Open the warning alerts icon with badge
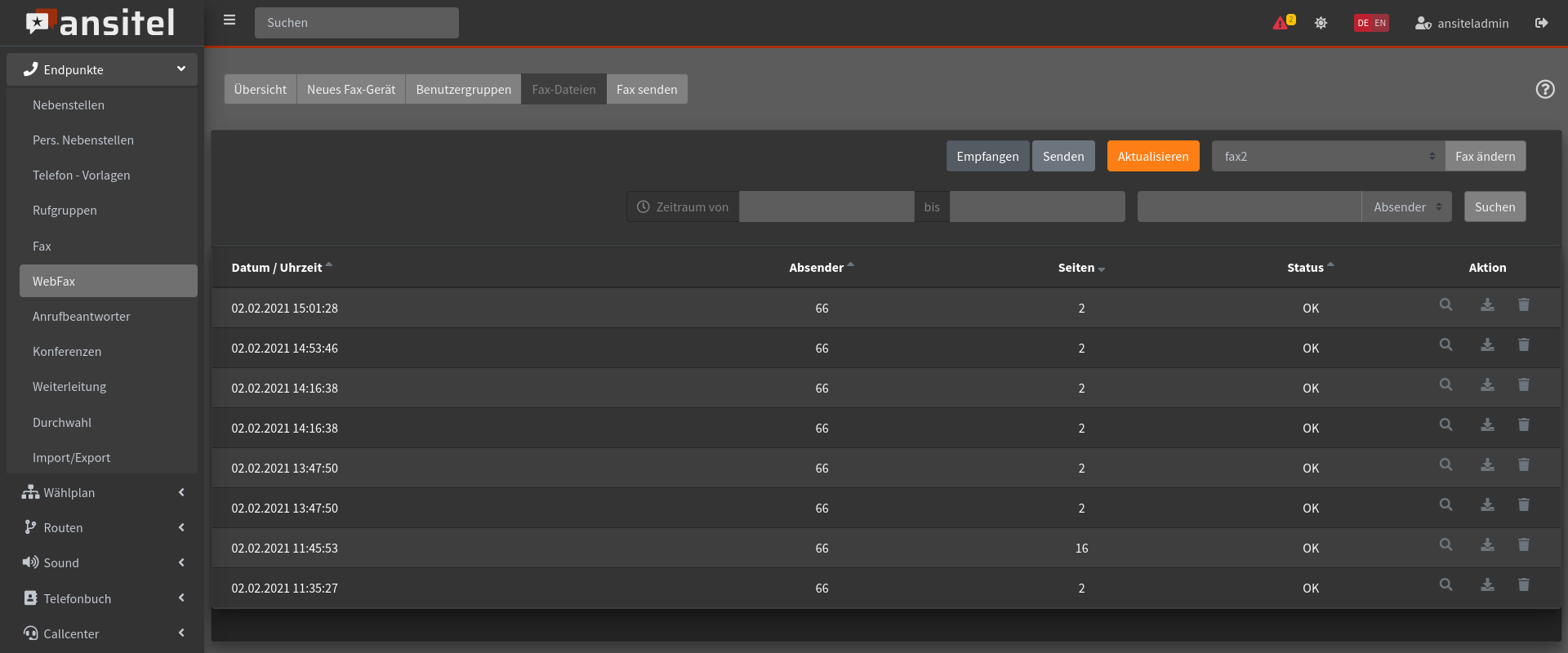This screenshot has width=1568, height=653. [1283, 23]
